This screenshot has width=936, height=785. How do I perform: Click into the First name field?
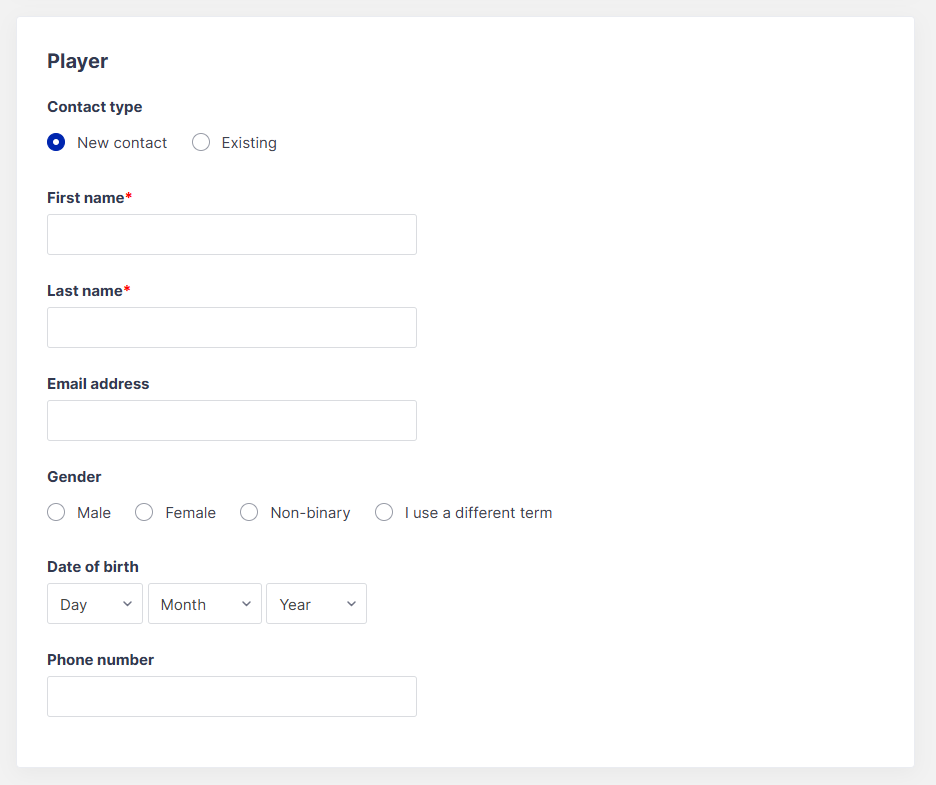[x=231, y=234]
